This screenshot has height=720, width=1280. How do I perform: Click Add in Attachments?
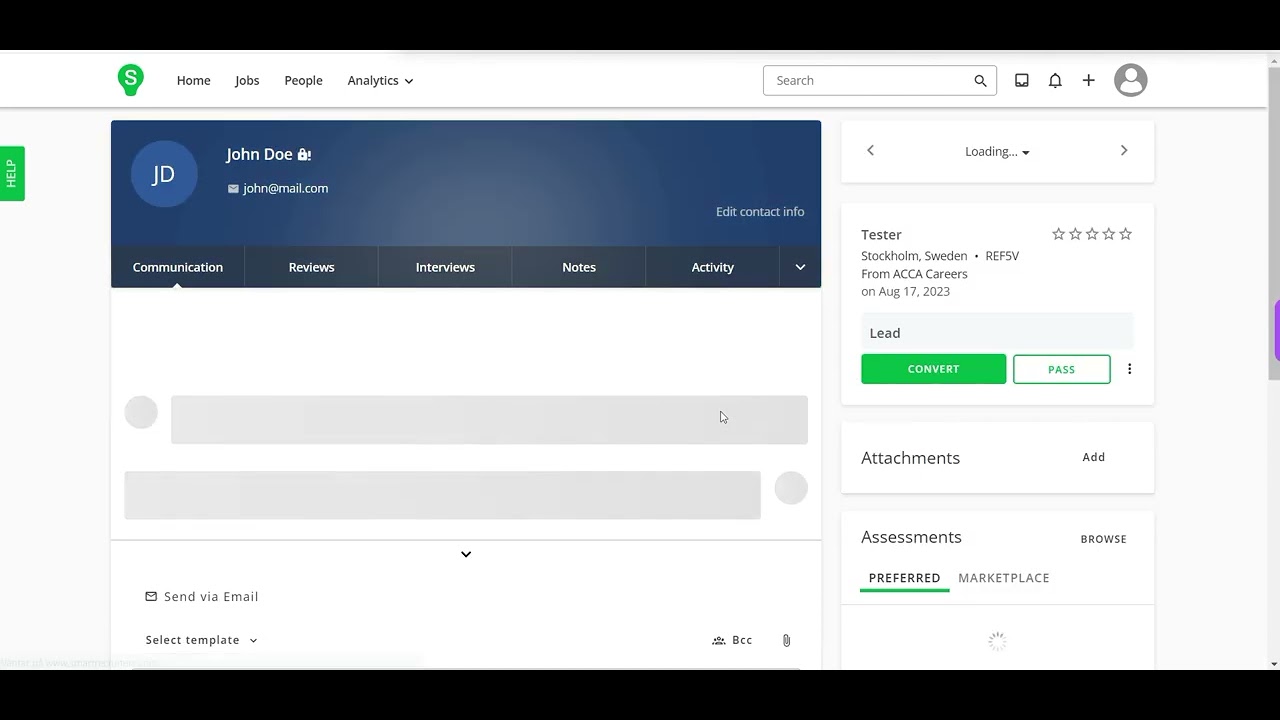click(1094, 457)
